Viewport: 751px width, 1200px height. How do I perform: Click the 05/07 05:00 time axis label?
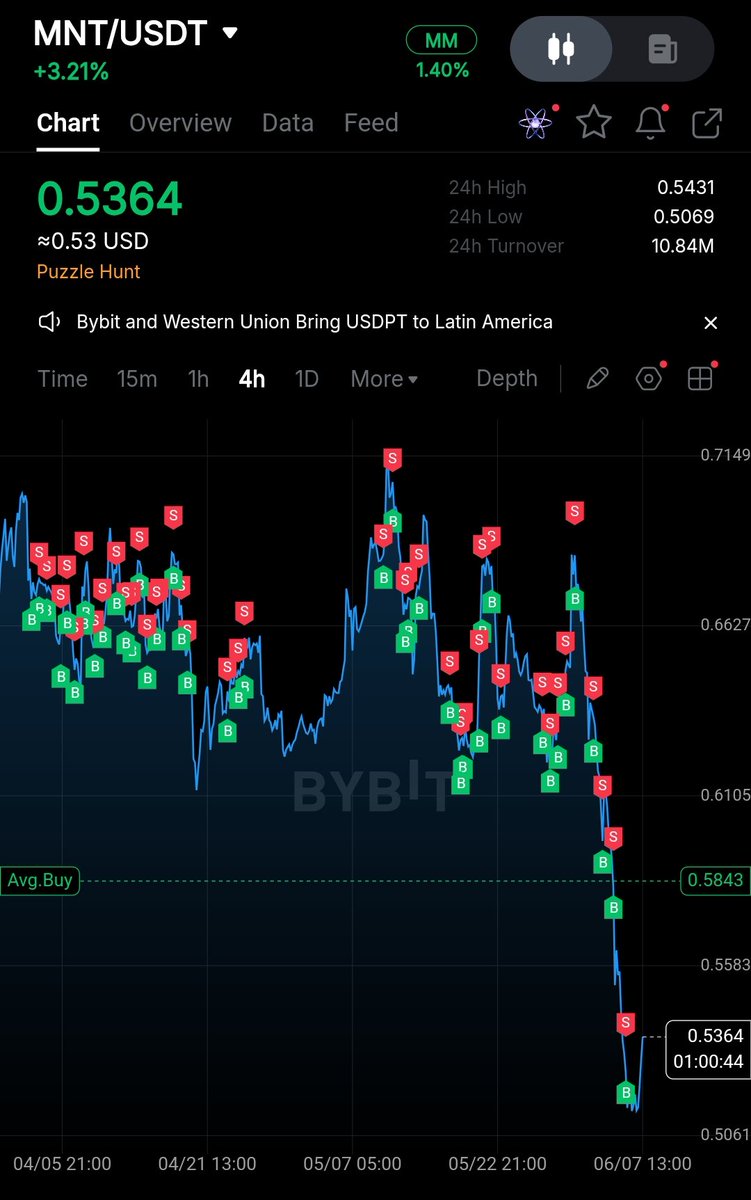(x=352, y=1164)
